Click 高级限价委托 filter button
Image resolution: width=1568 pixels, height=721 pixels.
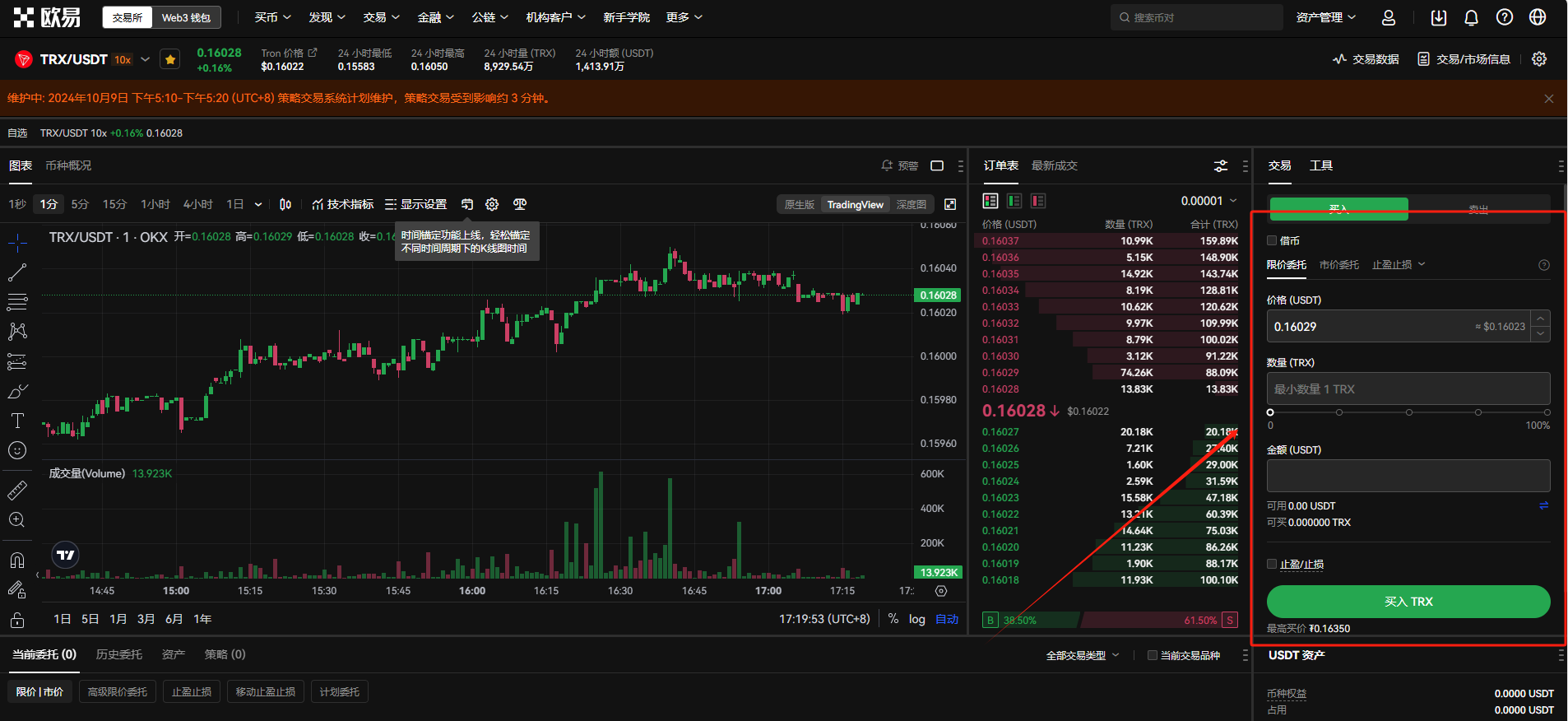tap(118, 691)
